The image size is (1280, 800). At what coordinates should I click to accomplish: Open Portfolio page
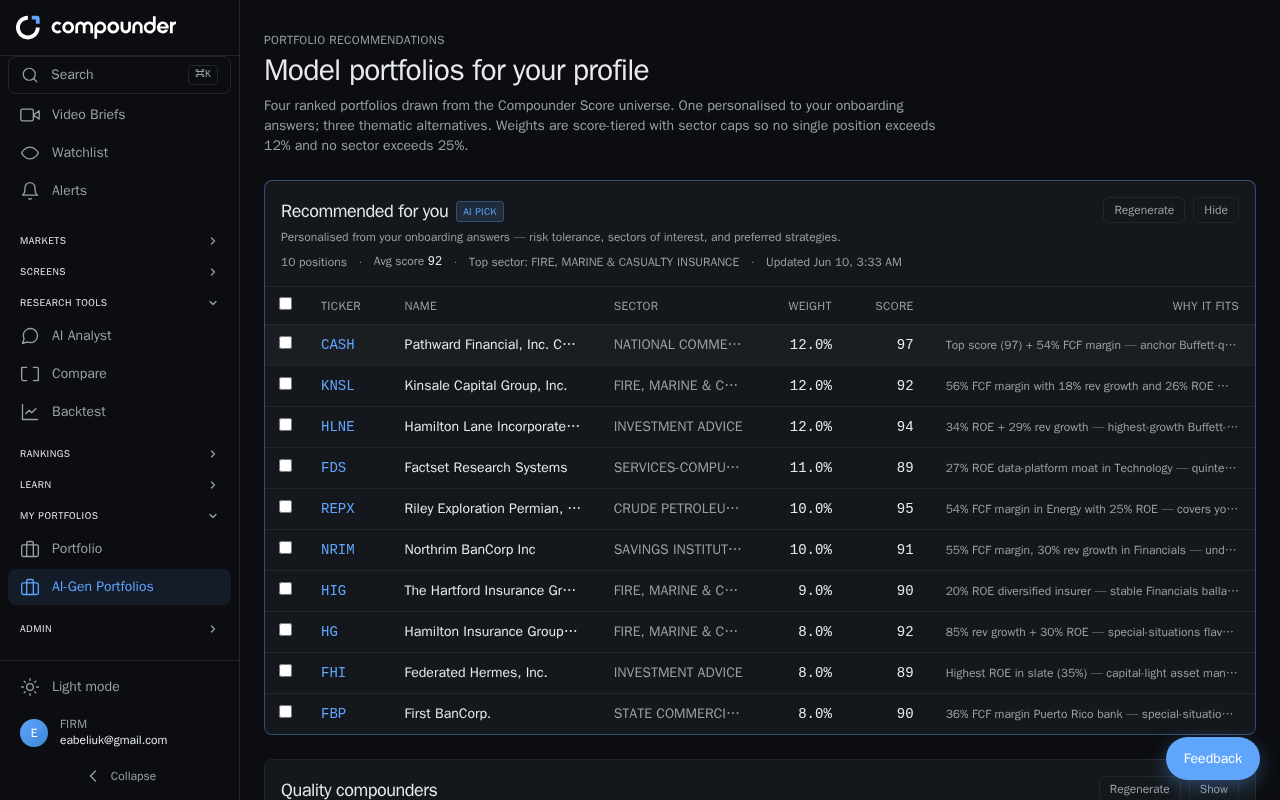119,549
